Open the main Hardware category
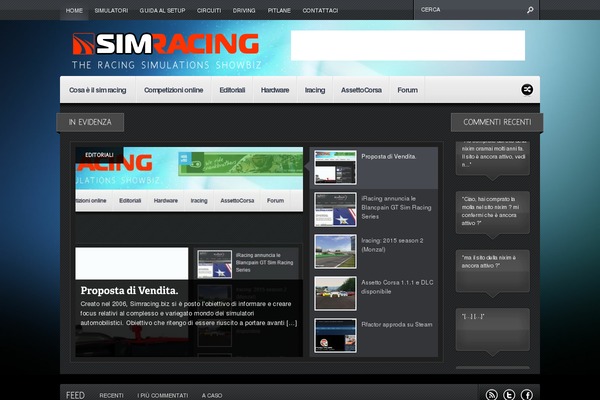Image resolution: width=600 pixels, height=400 pixels. 275,90
